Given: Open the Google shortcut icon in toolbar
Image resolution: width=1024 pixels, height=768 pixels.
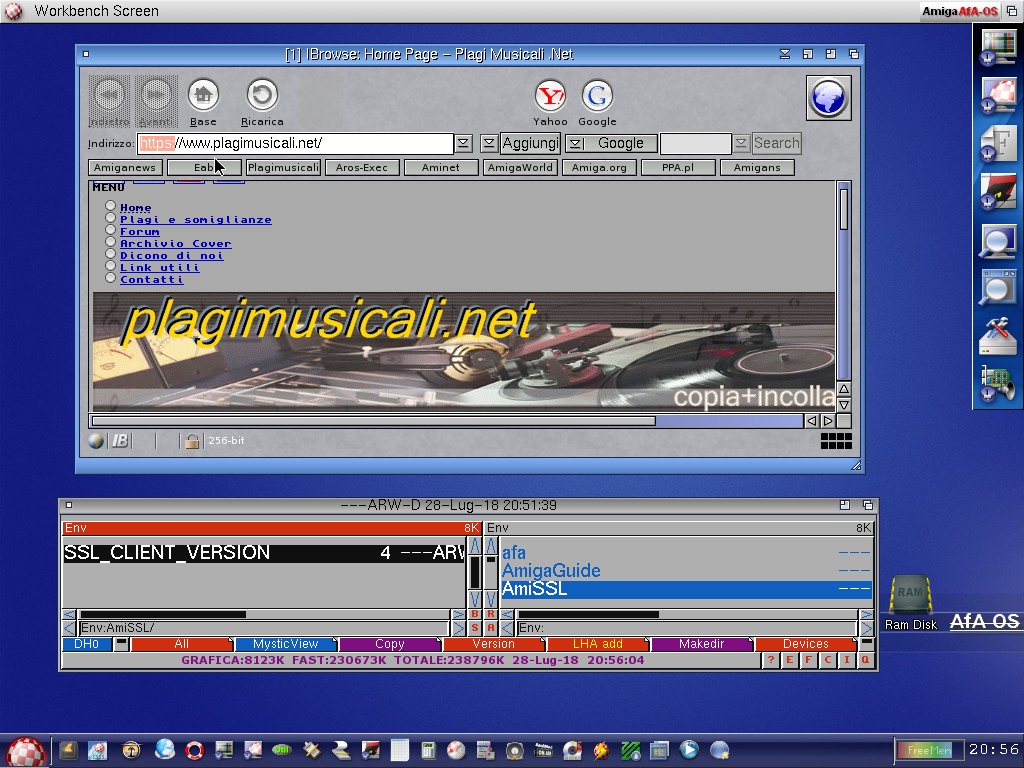Looking at the screenshot, I should [x=597, y=96].
